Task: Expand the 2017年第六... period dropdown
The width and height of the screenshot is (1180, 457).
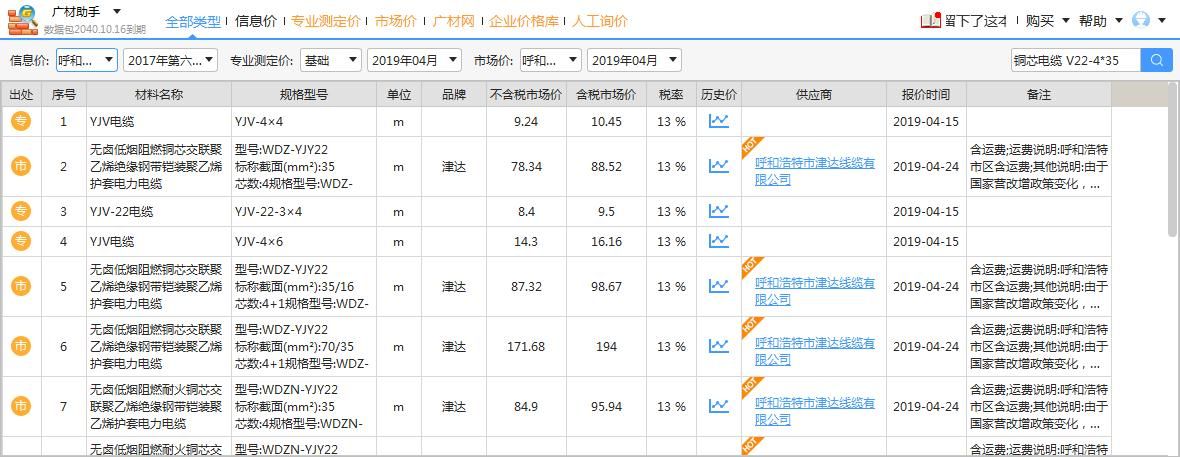Action: 170,60
